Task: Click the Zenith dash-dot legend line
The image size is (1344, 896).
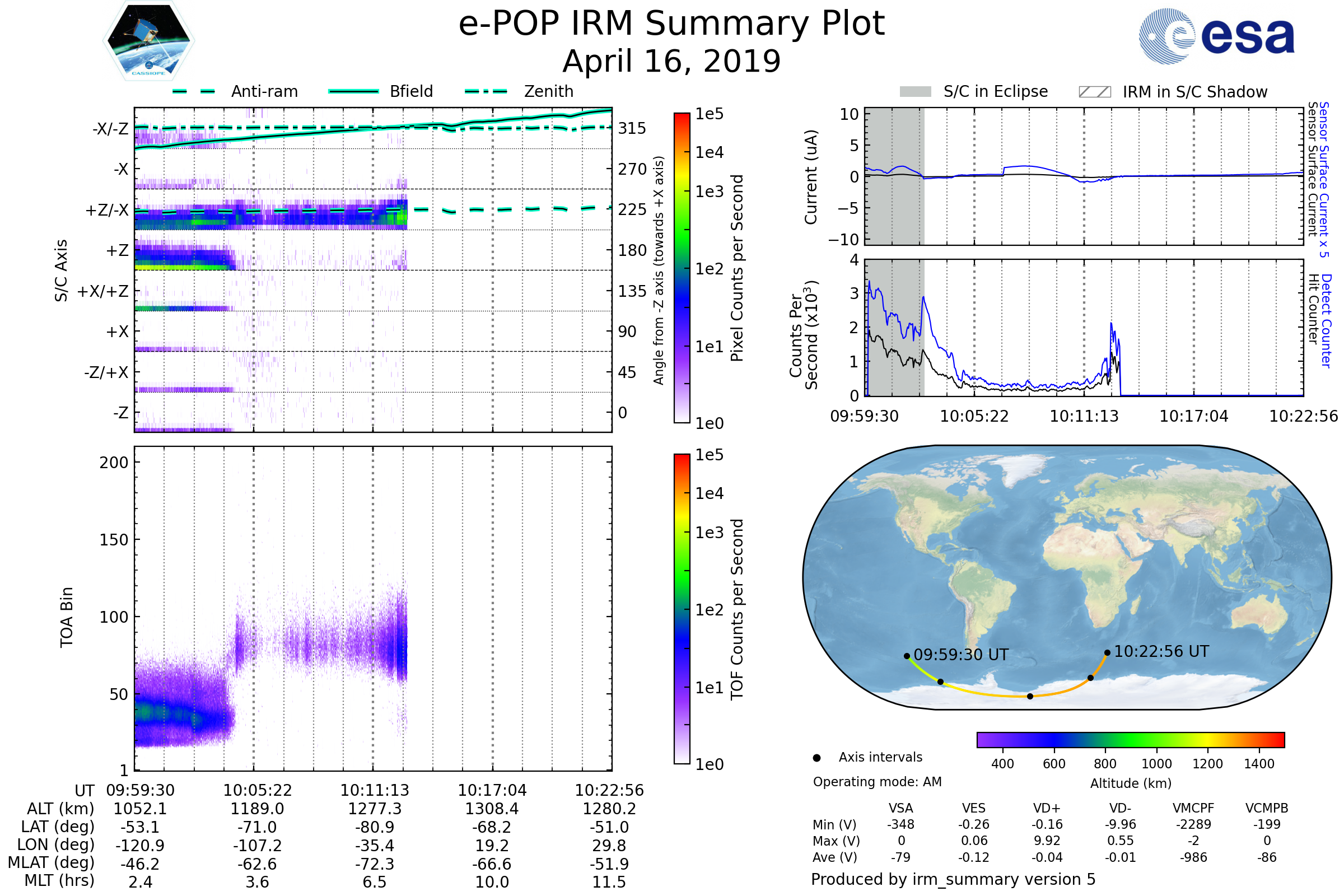Action: click(486, 91)
